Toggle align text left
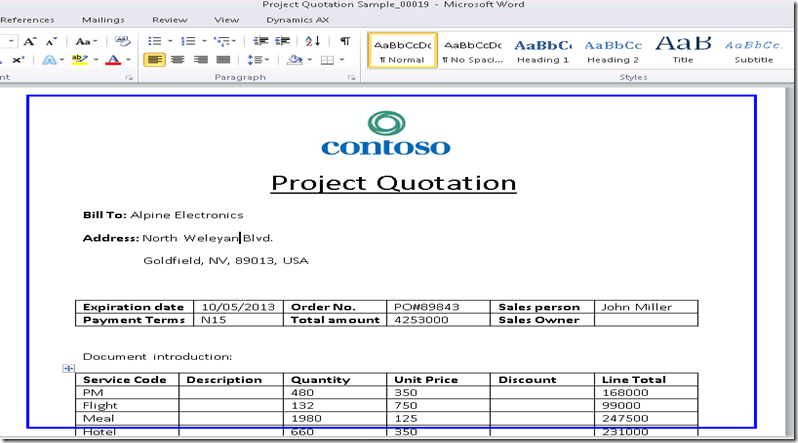This screenshot has width=798, height=443. coord(154,60)
